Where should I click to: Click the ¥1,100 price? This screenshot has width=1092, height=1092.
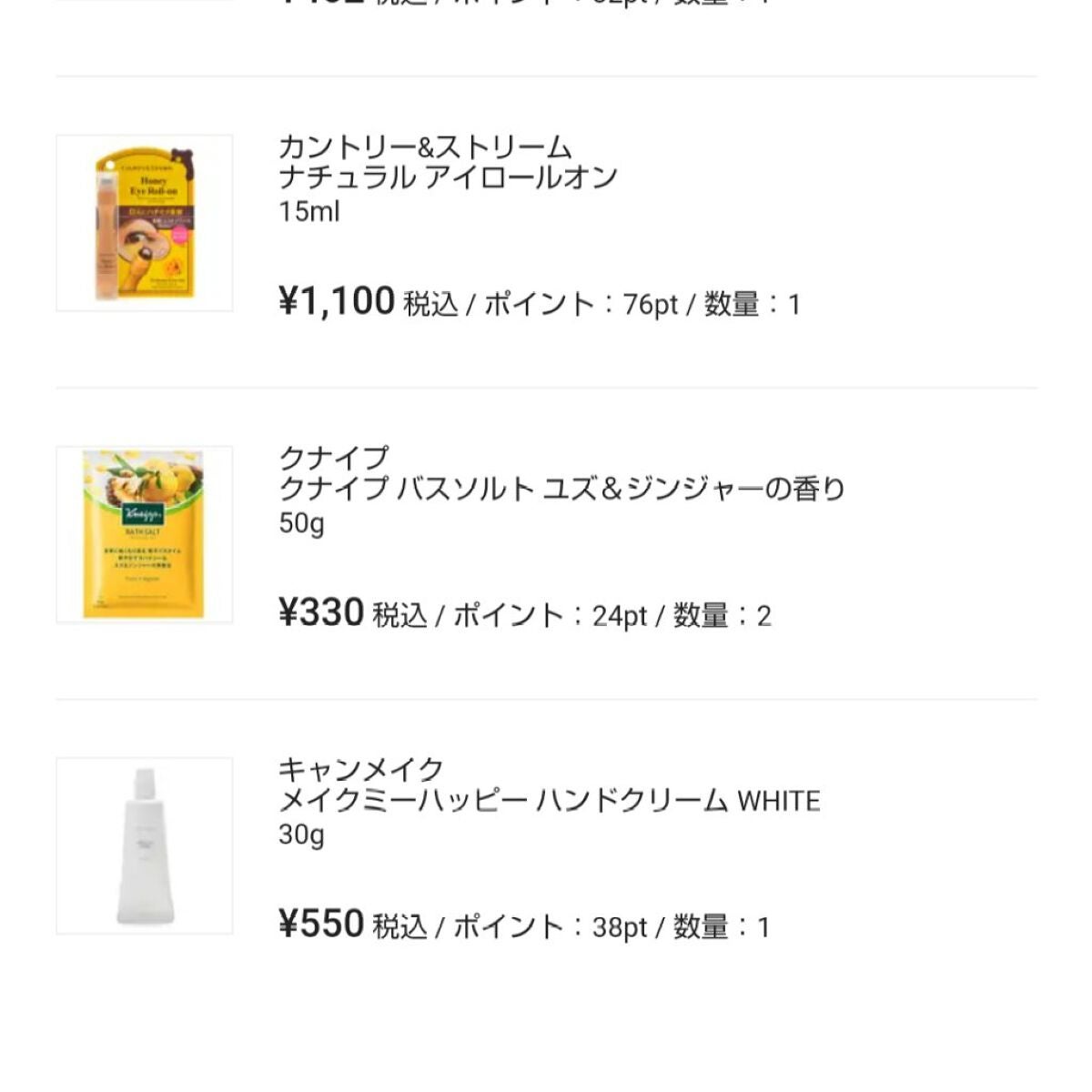(336, 301)
